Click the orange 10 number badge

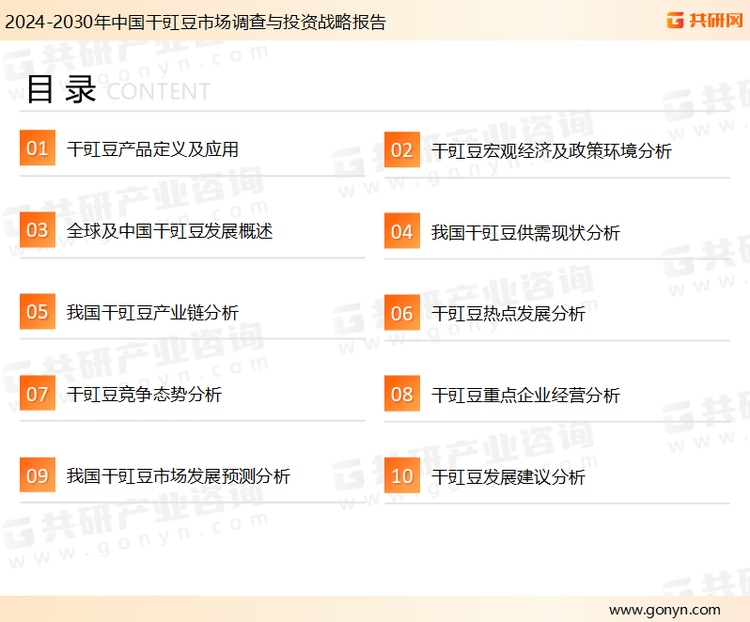402,476
